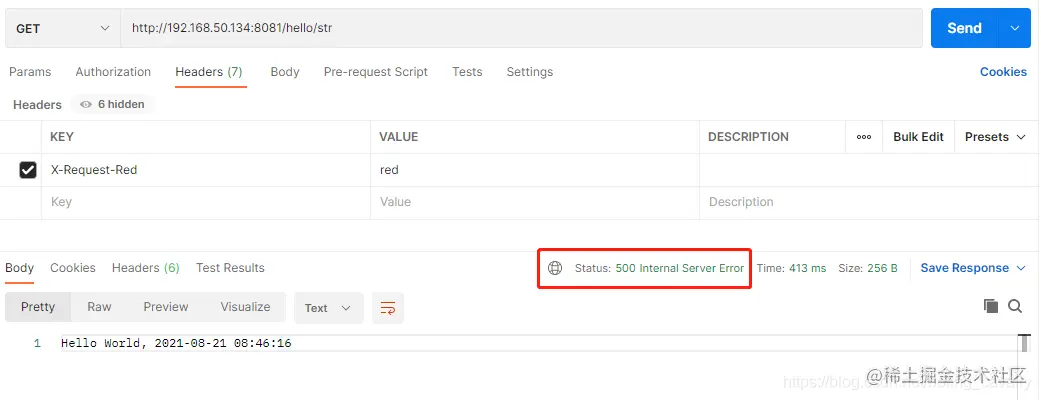
Task: Click the empty Value input field
Action: coord(534,202)
